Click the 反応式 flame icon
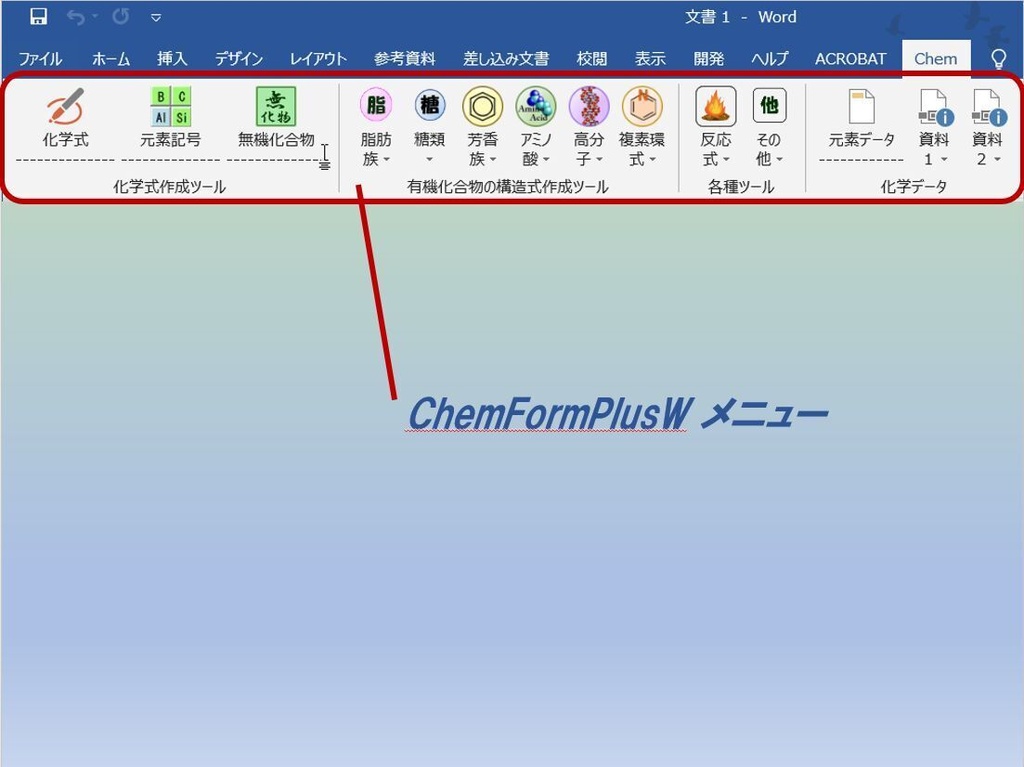The width and height of the screenshot is (1024, 767). click(x=716, y=106)
